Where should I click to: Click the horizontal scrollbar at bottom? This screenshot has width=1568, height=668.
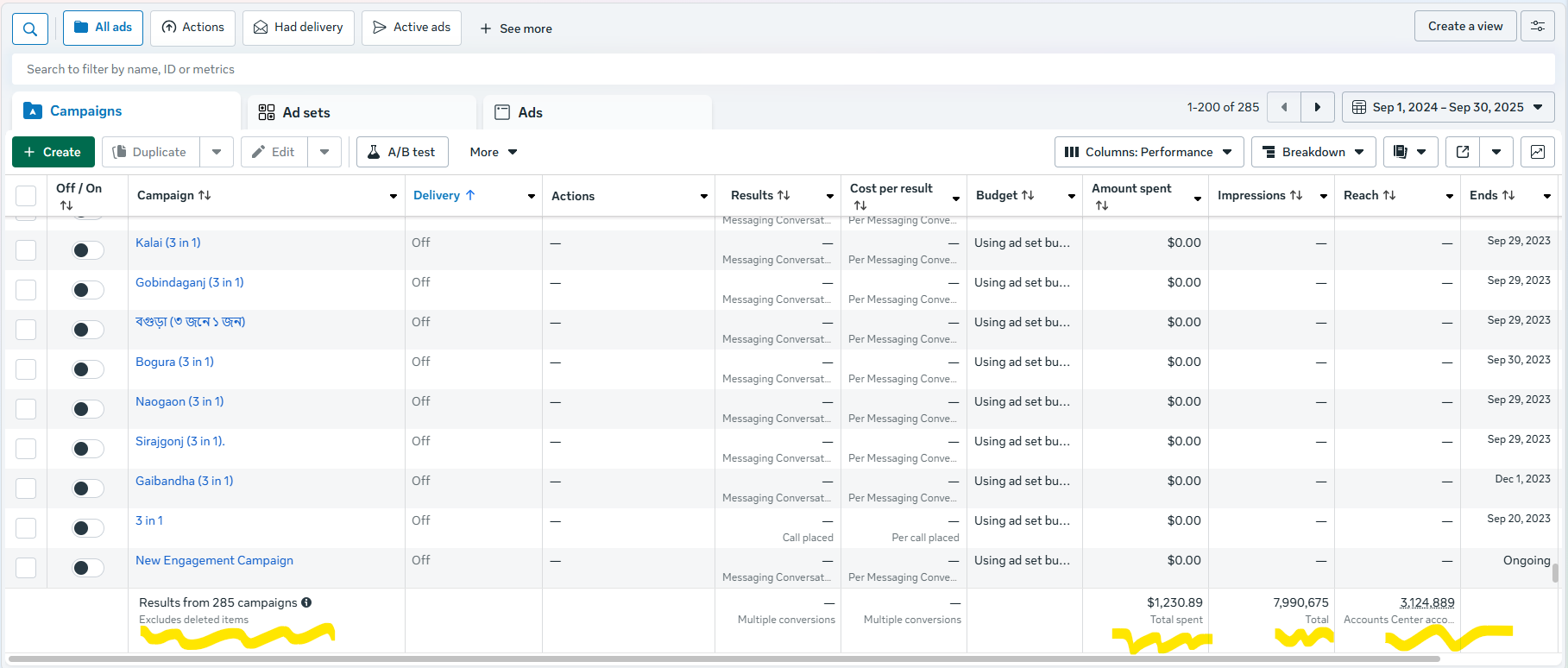(x=723, y=659)
